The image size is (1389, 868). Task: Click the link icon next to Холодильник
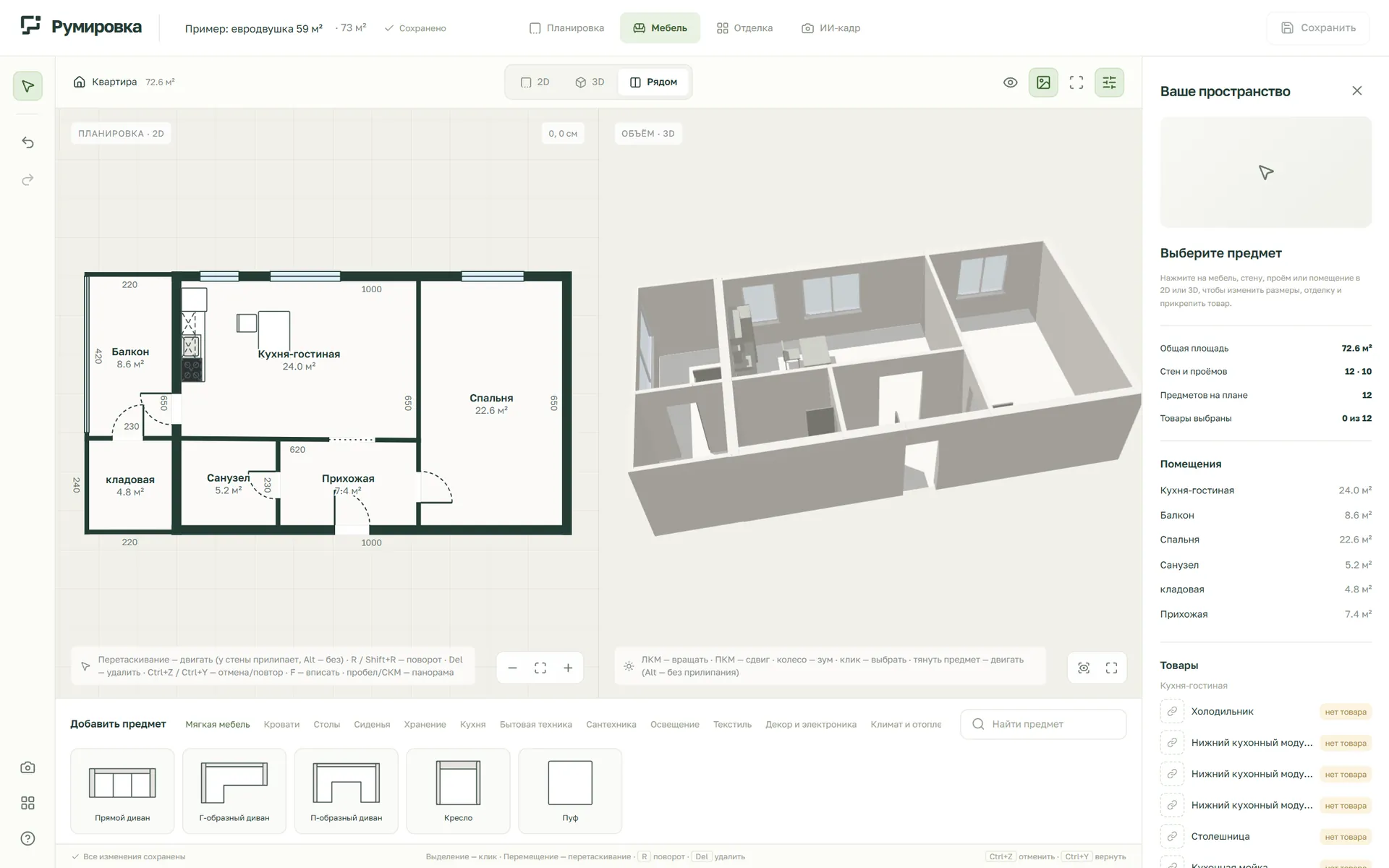[1172, 712]
